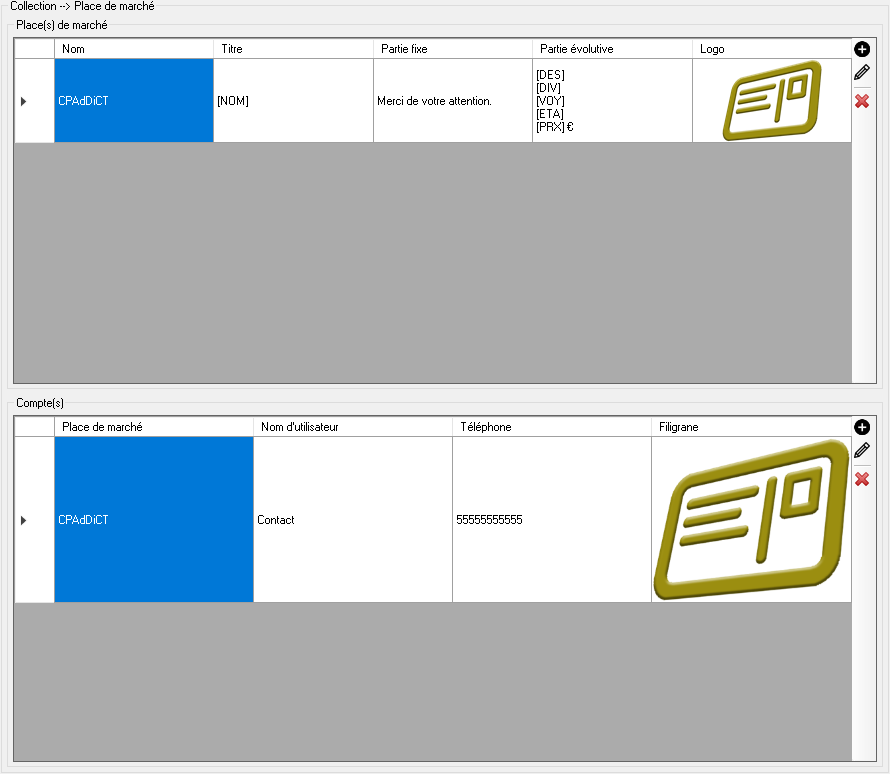Select the marketplace row arrow indicator

click(24, 101)
